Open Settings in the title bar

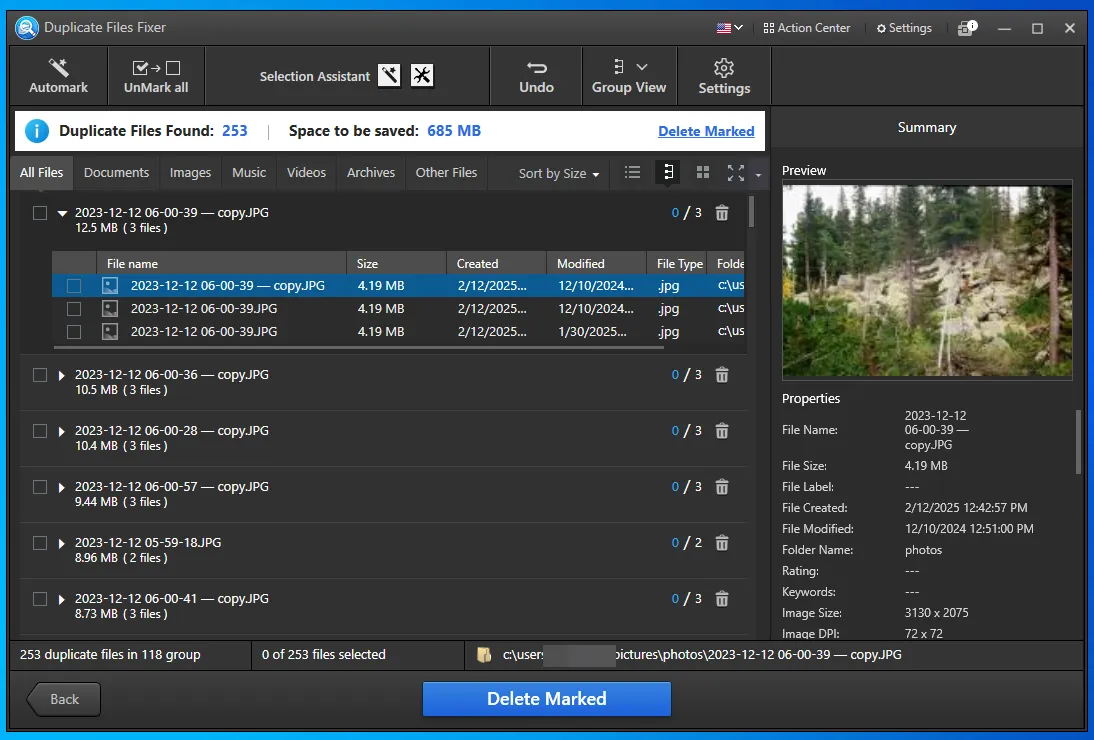tap(904, 28)
